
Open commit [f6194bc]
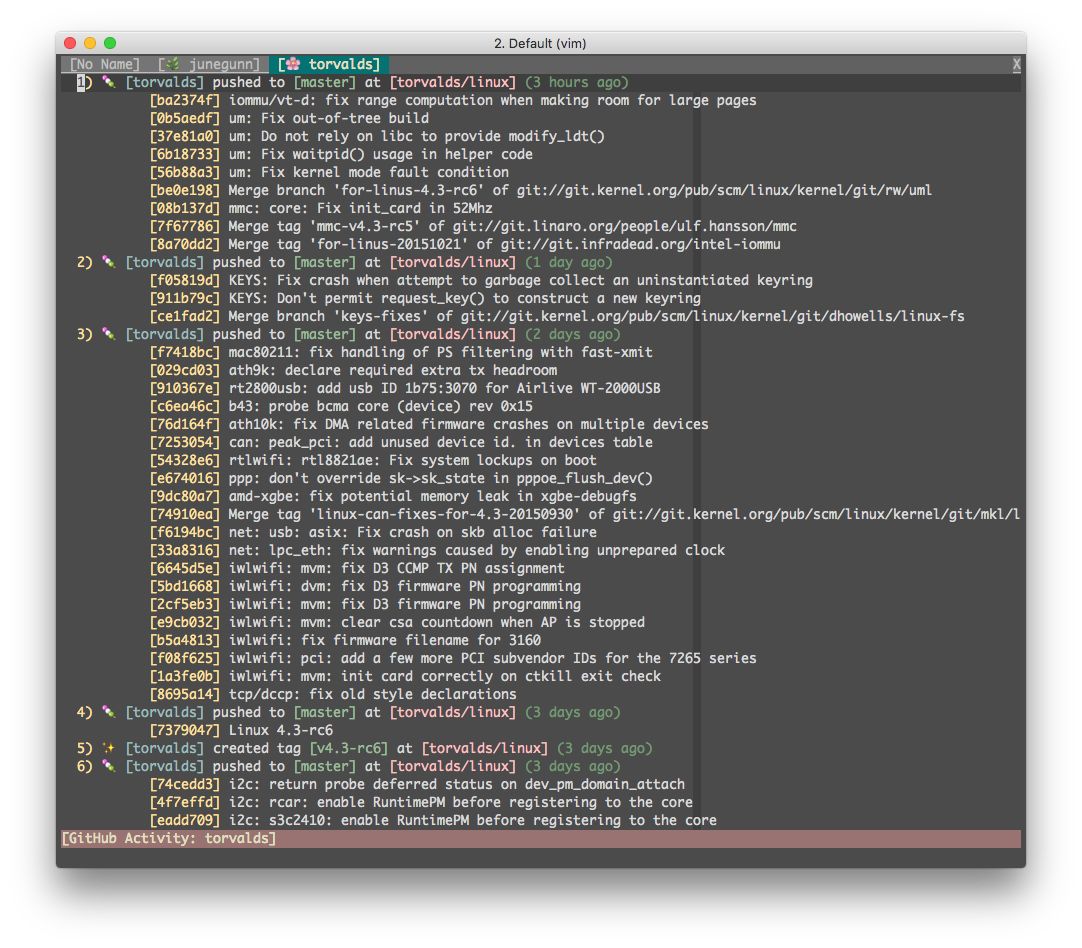185,532
